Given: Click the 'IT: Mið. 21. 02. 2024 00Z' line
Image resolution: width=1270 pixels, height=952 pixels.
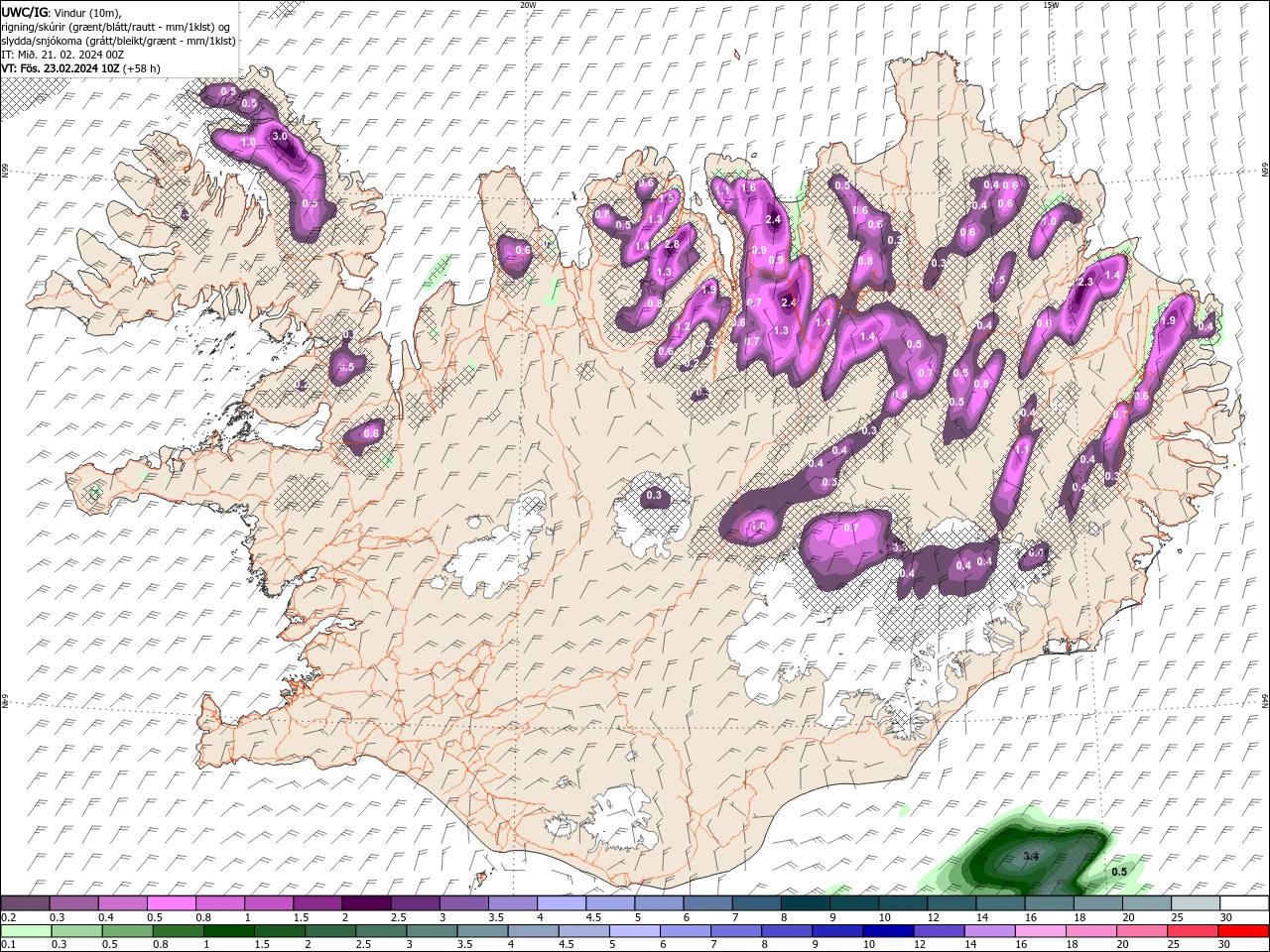Looking at the screenshot, I should point(63,55).
